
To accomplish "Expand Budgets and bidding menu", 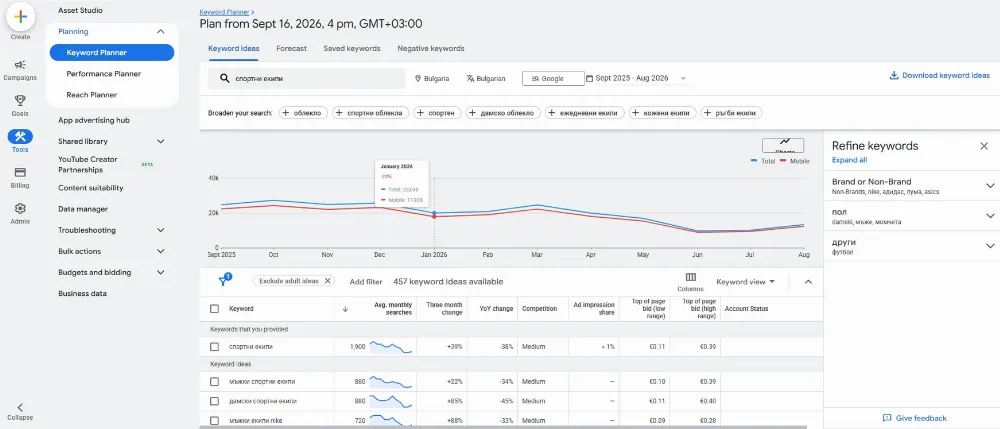I will tap(160, 272).
